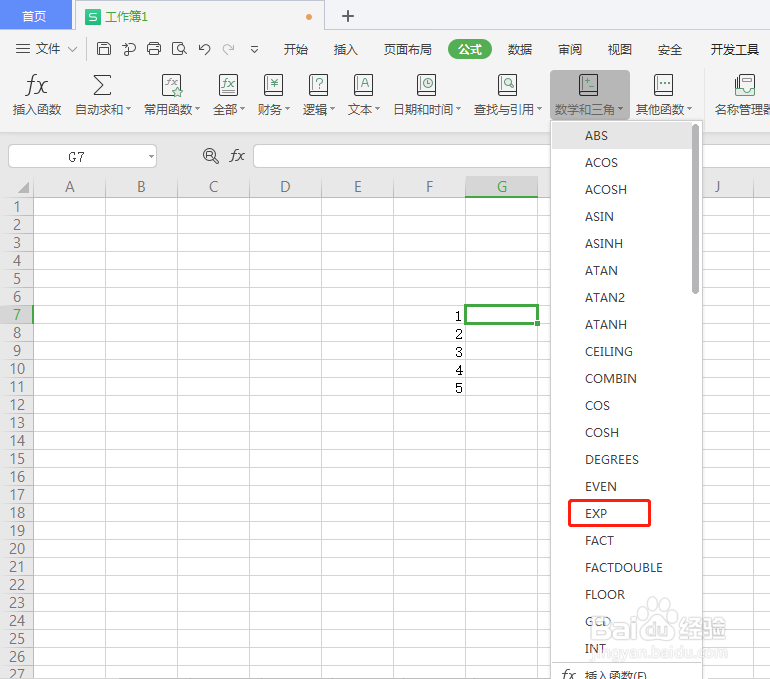
Task: Switch to the View (视图) ribbon tab
Action: (620, 50)
